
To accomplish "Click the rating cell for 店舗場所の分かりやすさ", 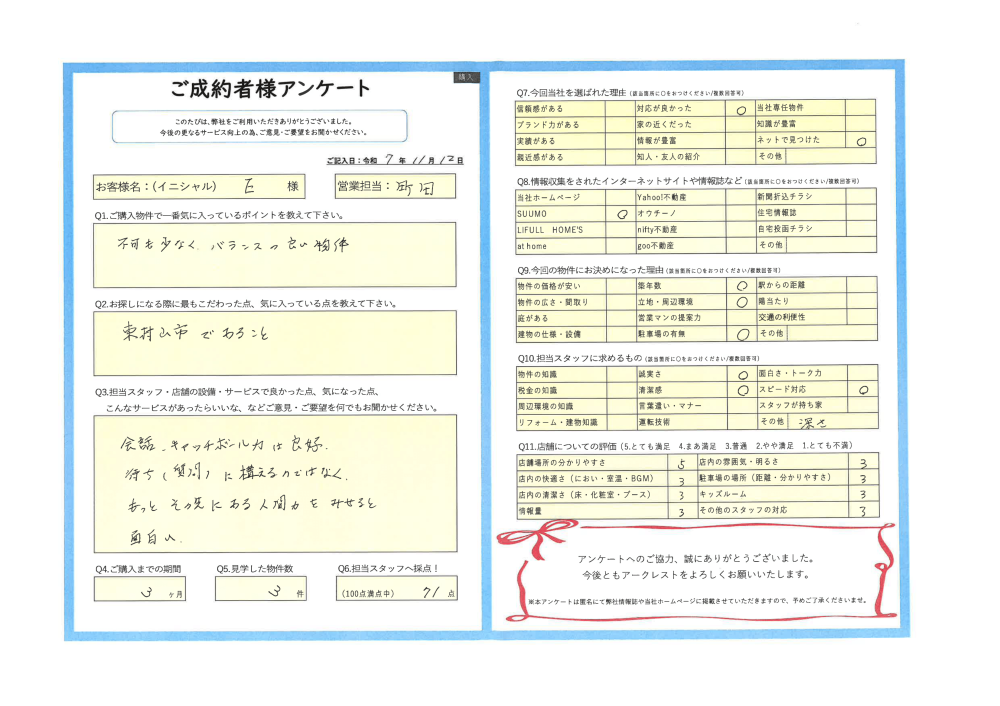I will click(x=681, y=463).
